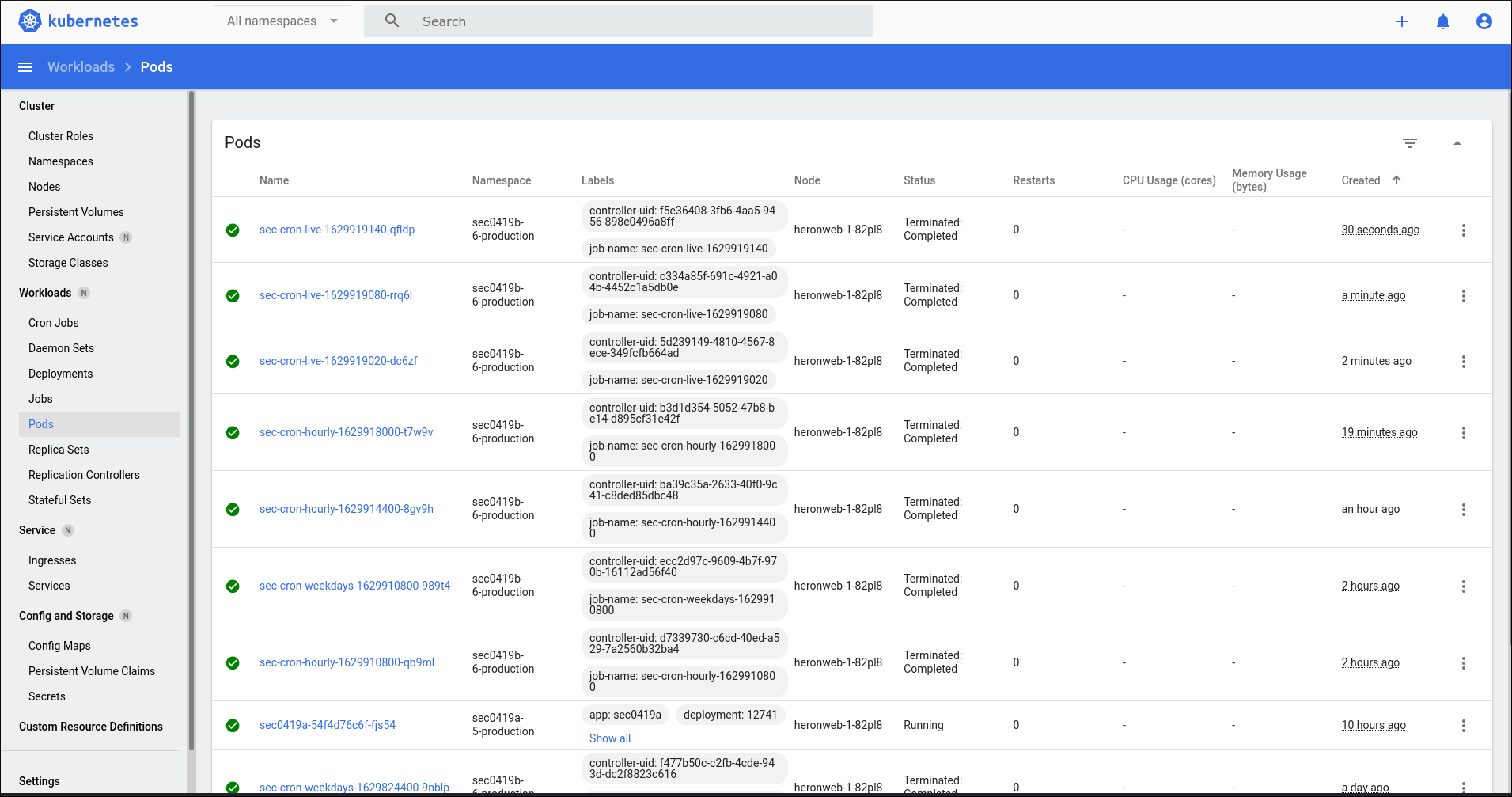The height and width of the screenshot is (797, 1512).
Task: Open kebab menu for sec-cron-live-1629919140-qfldp
Action: click(1464, 230)
